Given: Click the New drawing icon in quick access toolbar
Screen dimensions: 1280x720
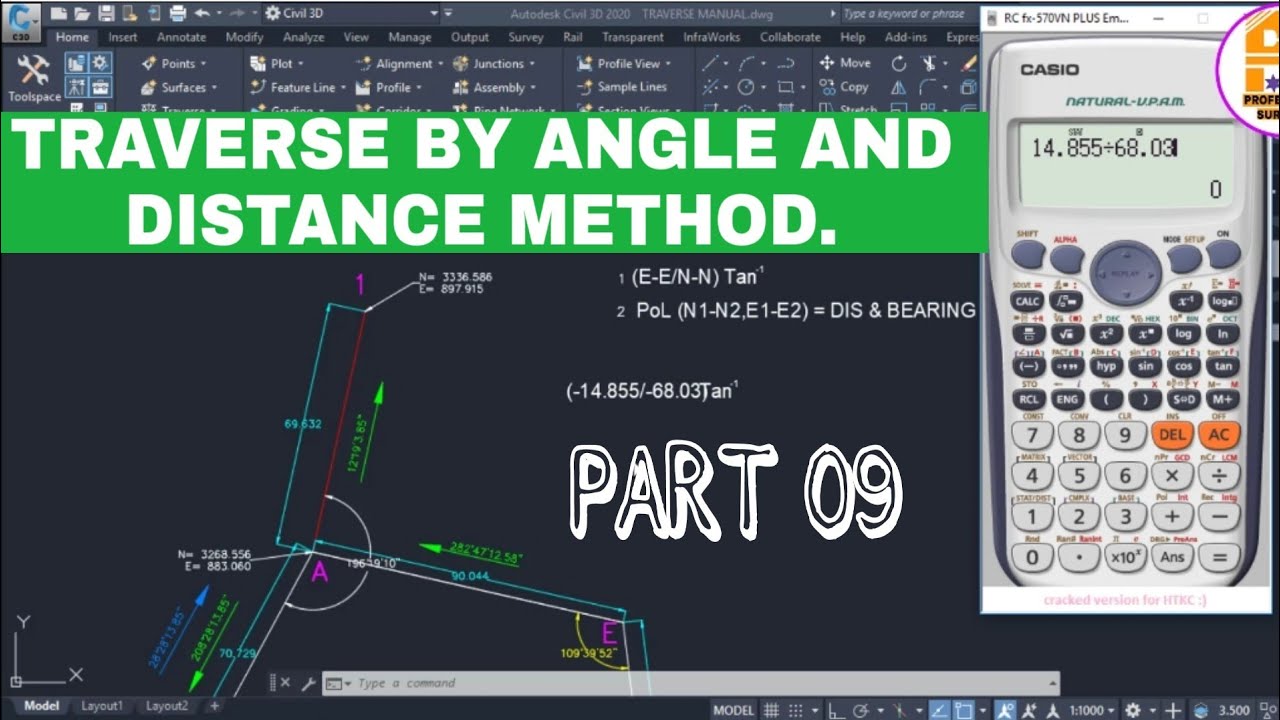Looking at the screenshot, I should (x=59, y=14).
